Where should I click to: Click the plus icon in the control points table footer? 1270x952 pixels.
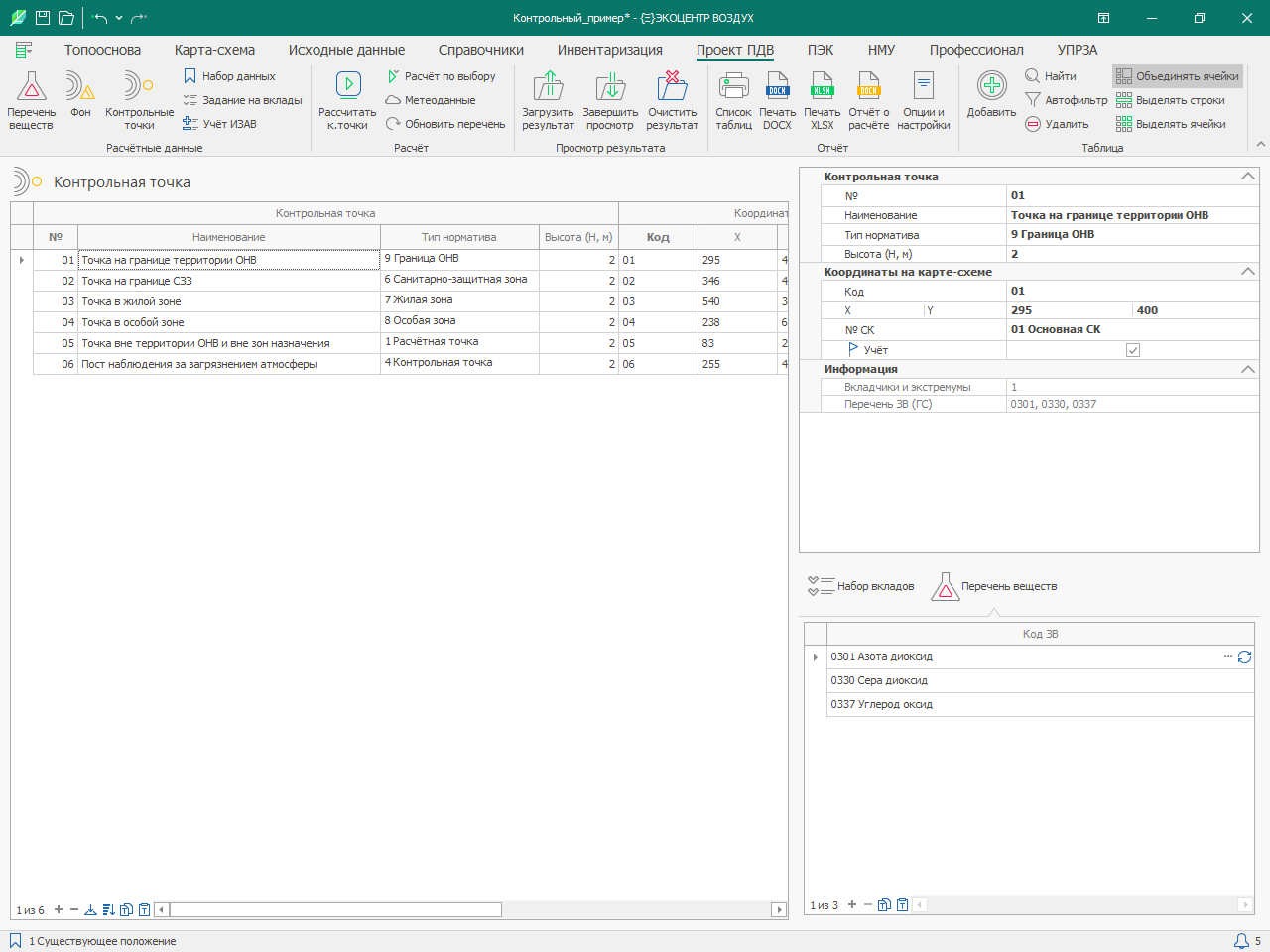point(59,909)
